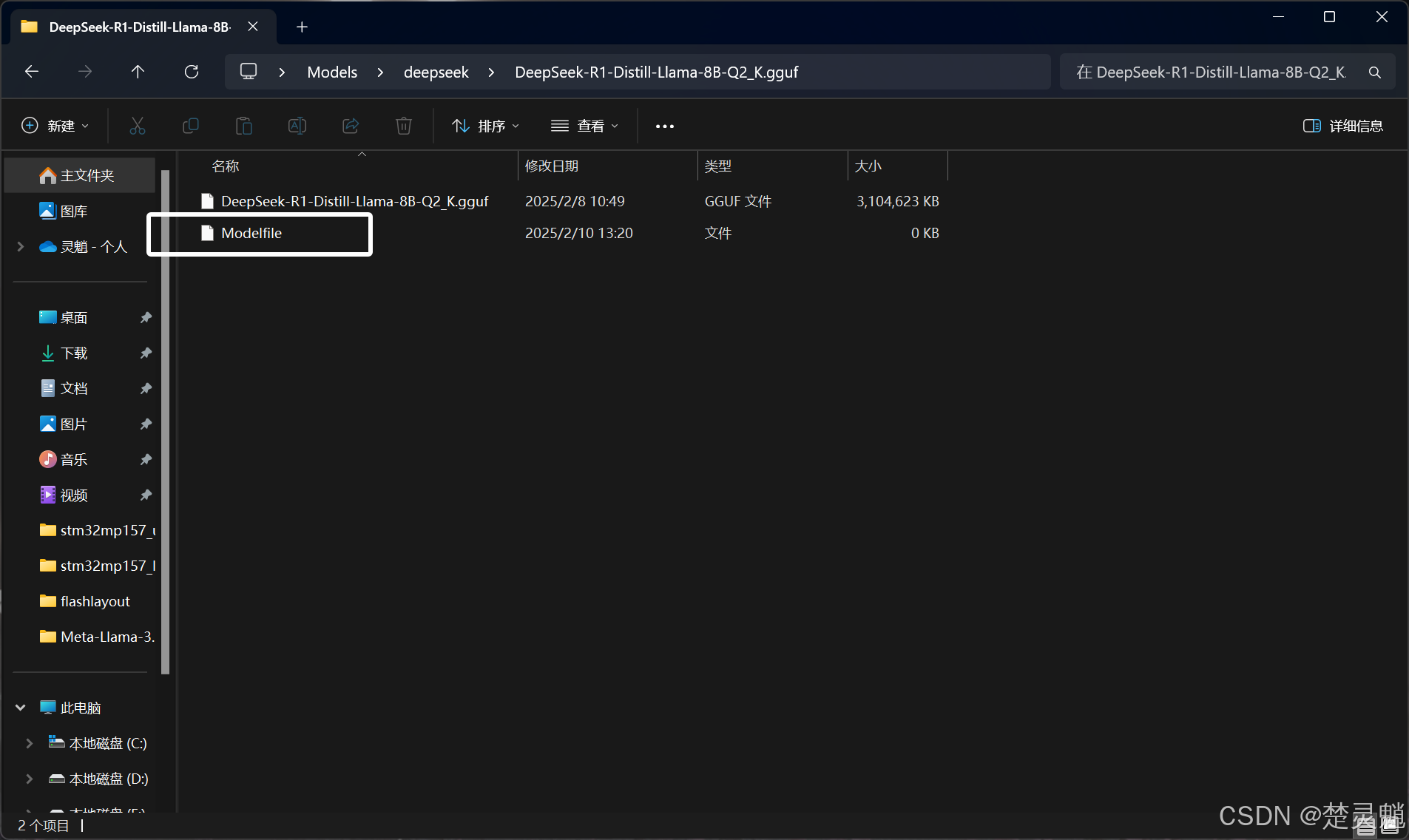Click the pin icon next to 下载
The image size is (1409, 840).
pyautogui.click(x=146, y=353)
